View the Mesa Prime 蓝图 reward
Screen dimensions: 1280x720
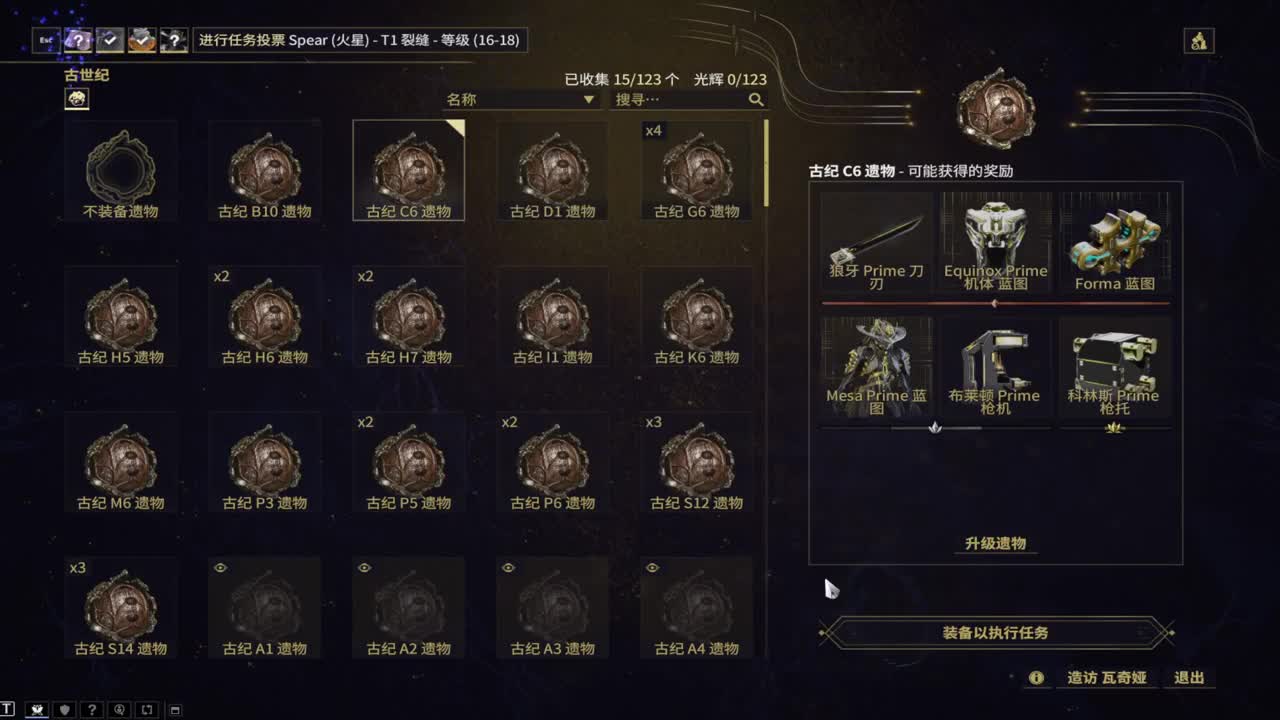click(x=876, y=367)
